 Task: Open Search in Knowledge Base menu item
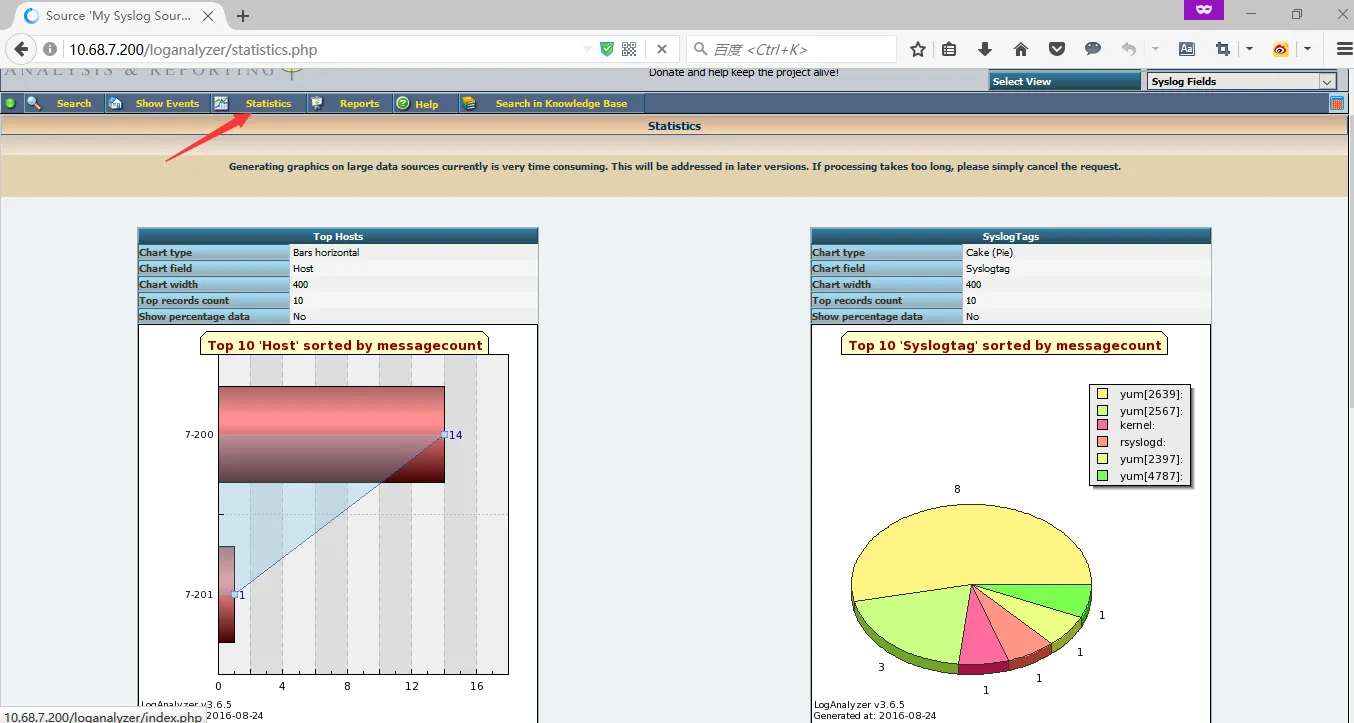coord(561,104)
